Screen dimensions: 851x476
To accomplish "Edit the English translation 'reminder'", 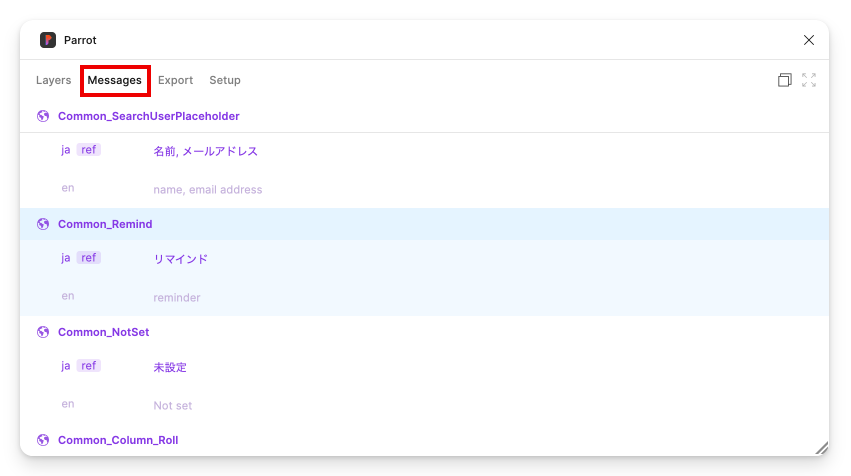I will (x=177, y=298).
